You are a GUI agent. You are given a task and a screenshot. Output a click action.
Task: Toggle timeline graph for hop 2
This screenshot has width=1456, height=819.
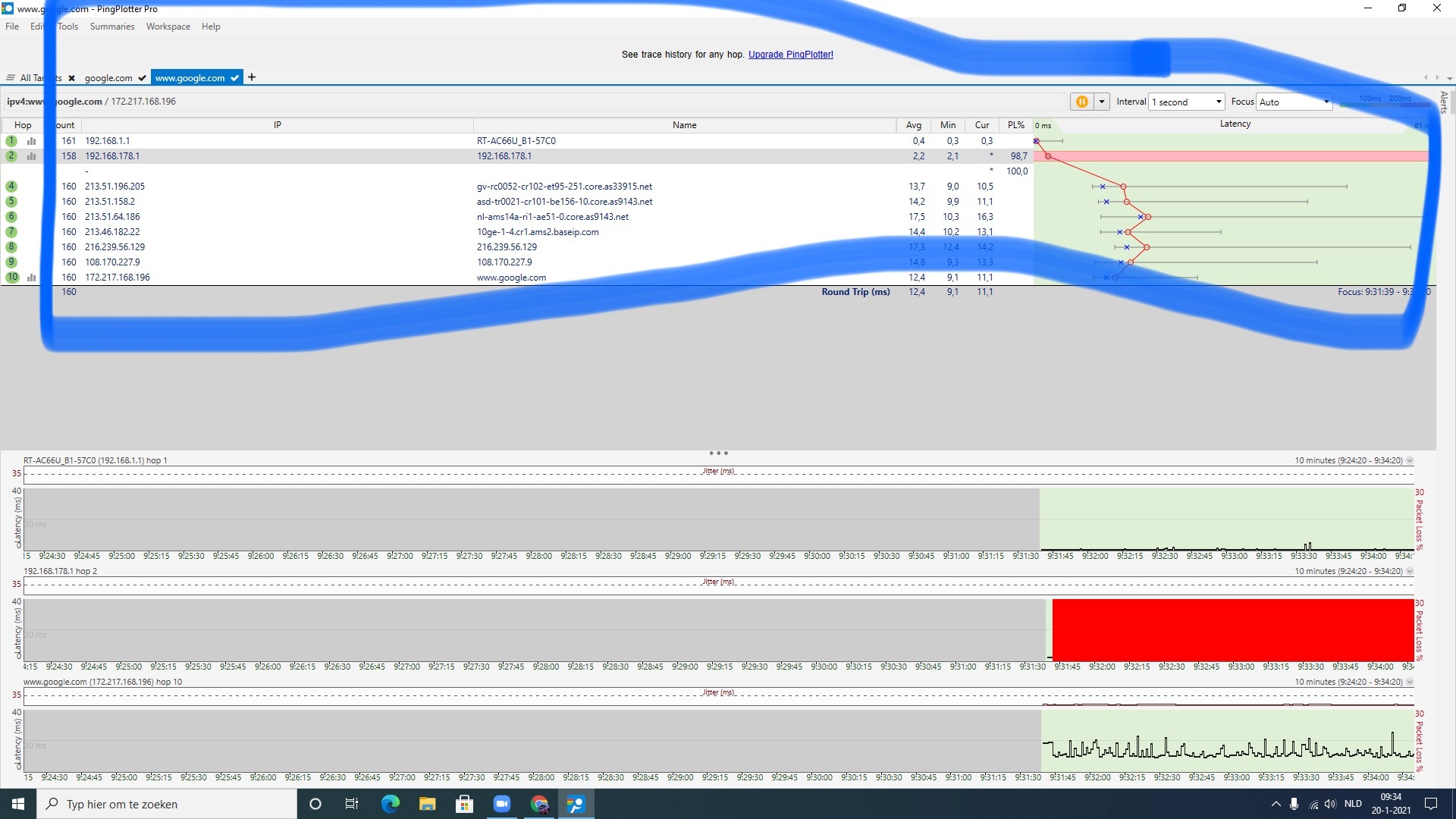click(32, 156)
